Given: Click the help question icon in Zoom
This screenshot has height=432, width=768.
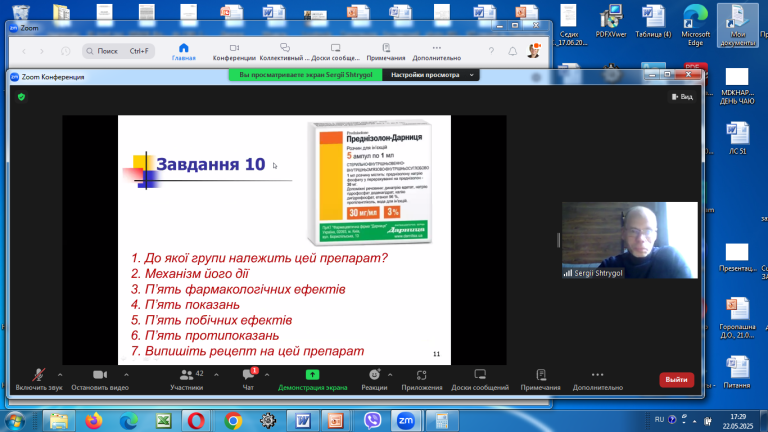Looking at the screenshot, I should coord(491,51).
